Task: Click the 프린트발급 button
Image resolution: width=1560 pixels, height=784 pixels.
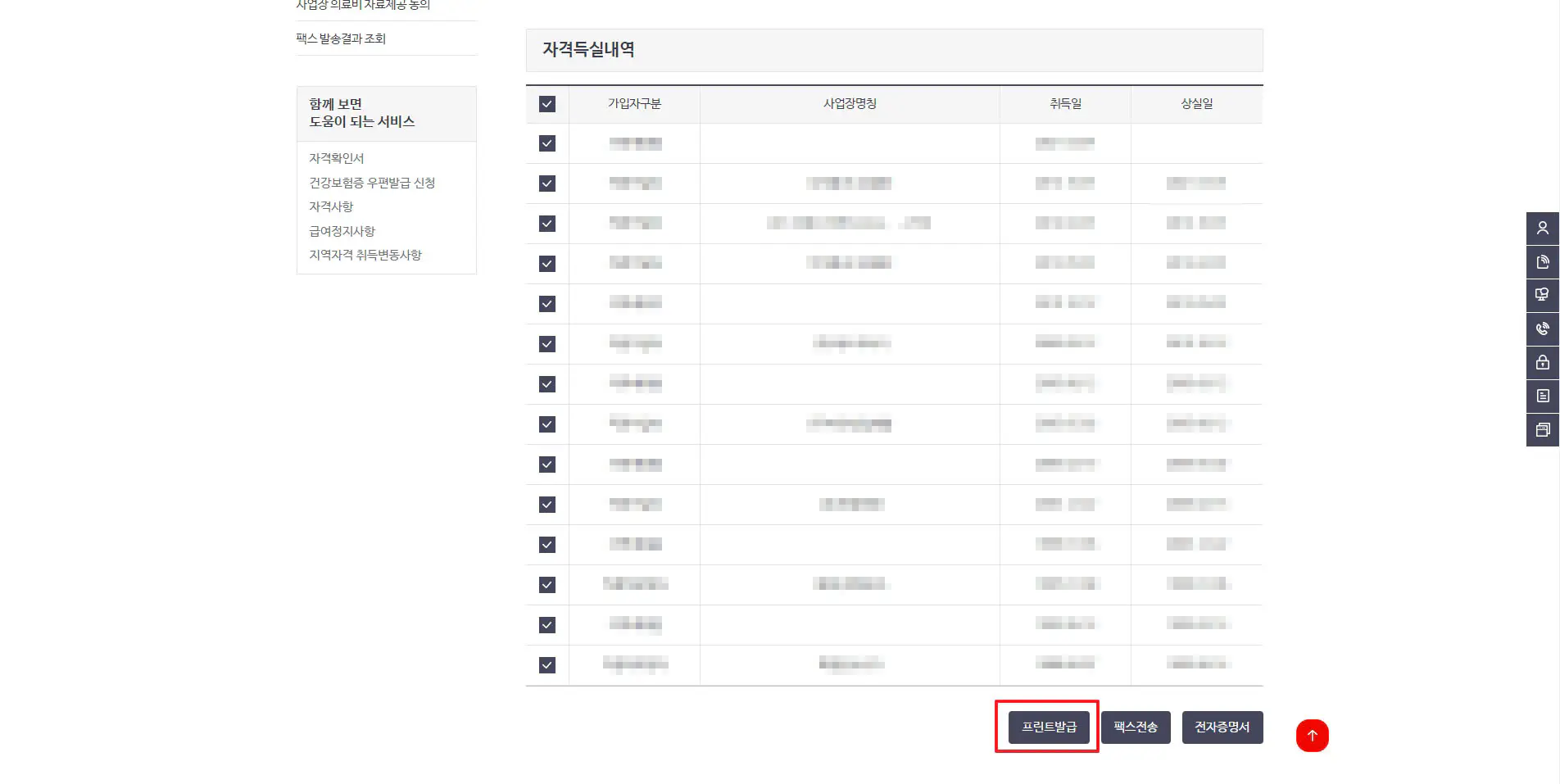Action: [x=1049, y=727]
